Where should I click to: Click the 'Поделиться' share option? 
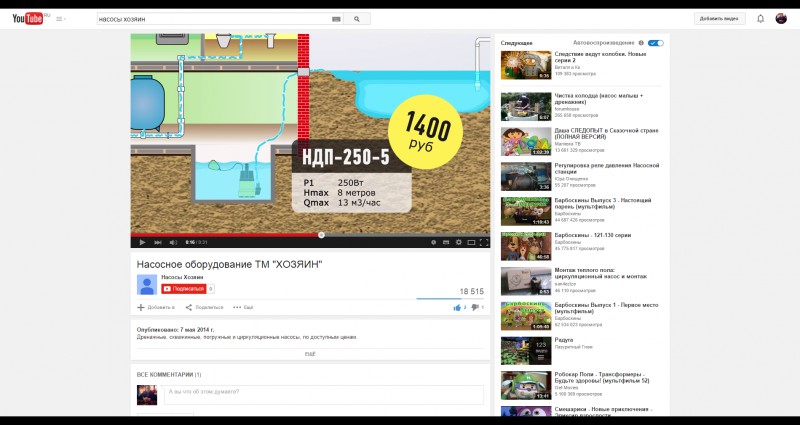[x=204, y=307]
